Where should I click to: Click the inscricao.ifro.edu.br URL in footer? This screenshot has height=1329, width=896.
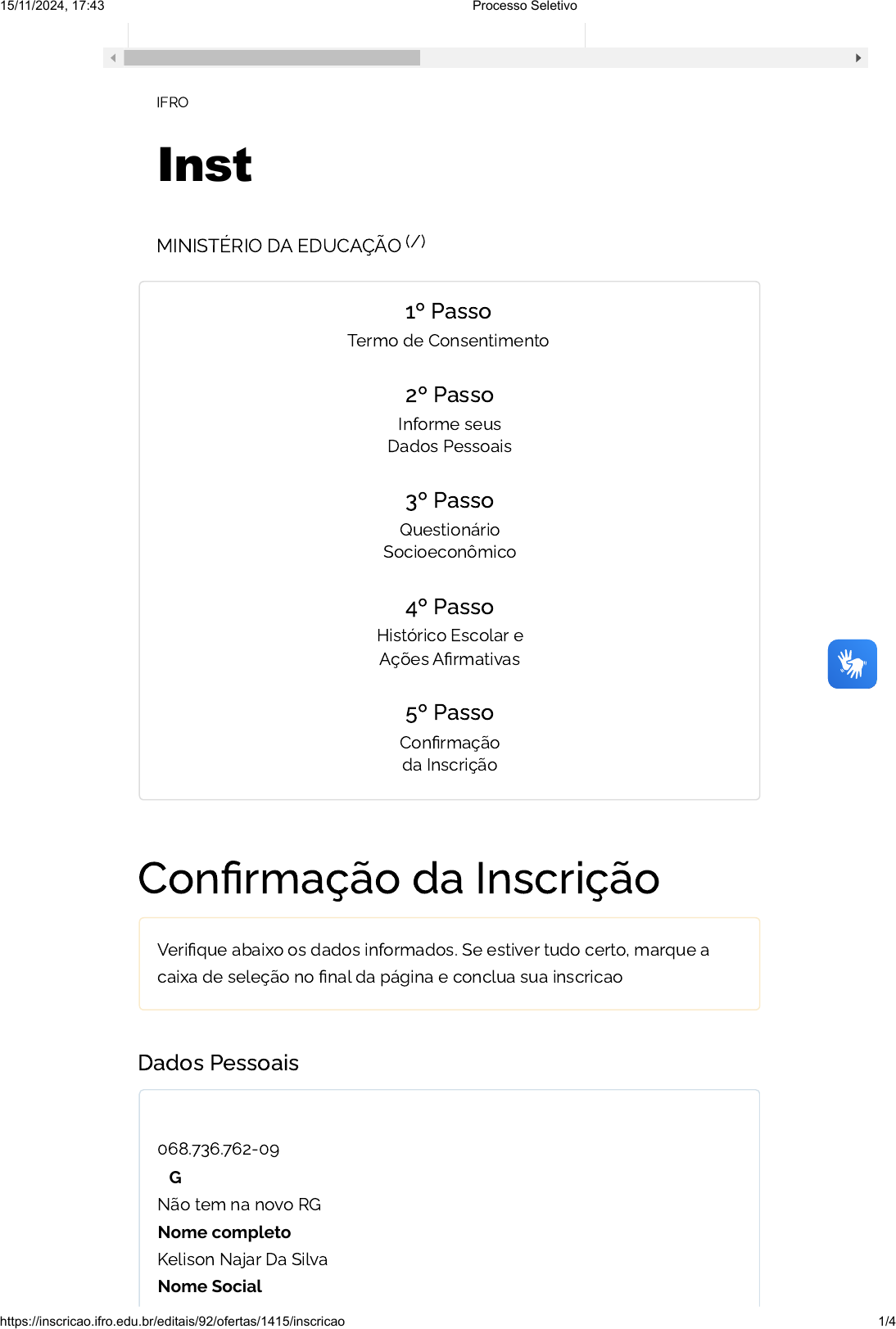coord(173,1321)
